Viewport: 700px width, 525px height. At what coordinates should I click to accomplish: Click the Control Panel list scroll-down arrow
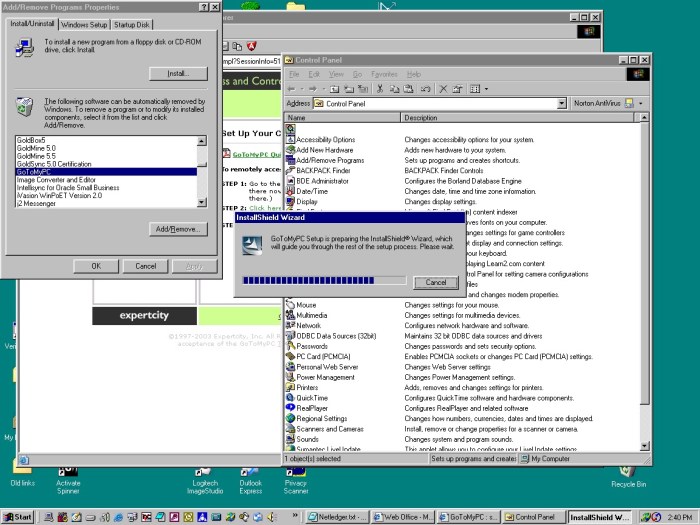644,446
